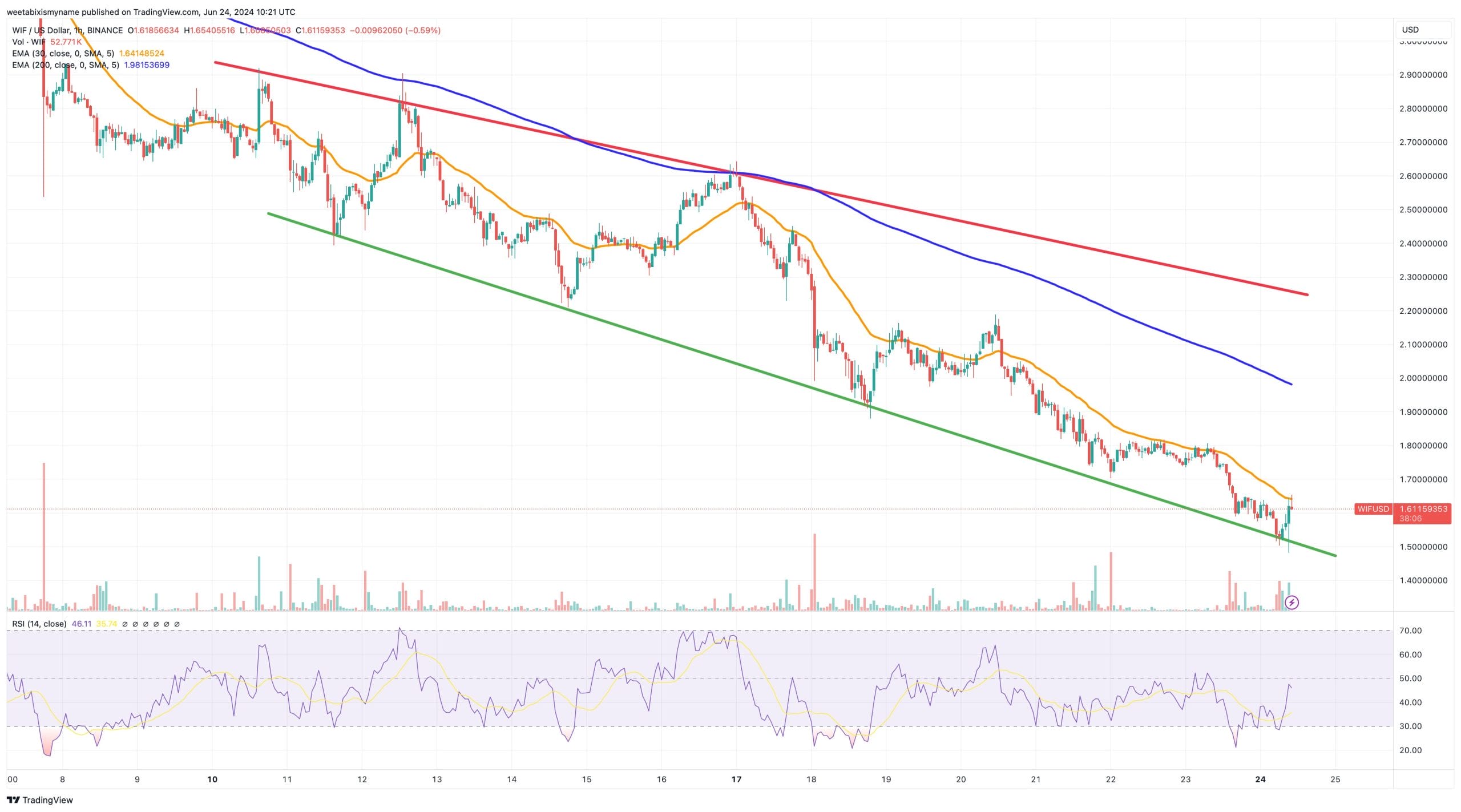Select the Vol · WIF volume indicator legend

tap(29, 42)
